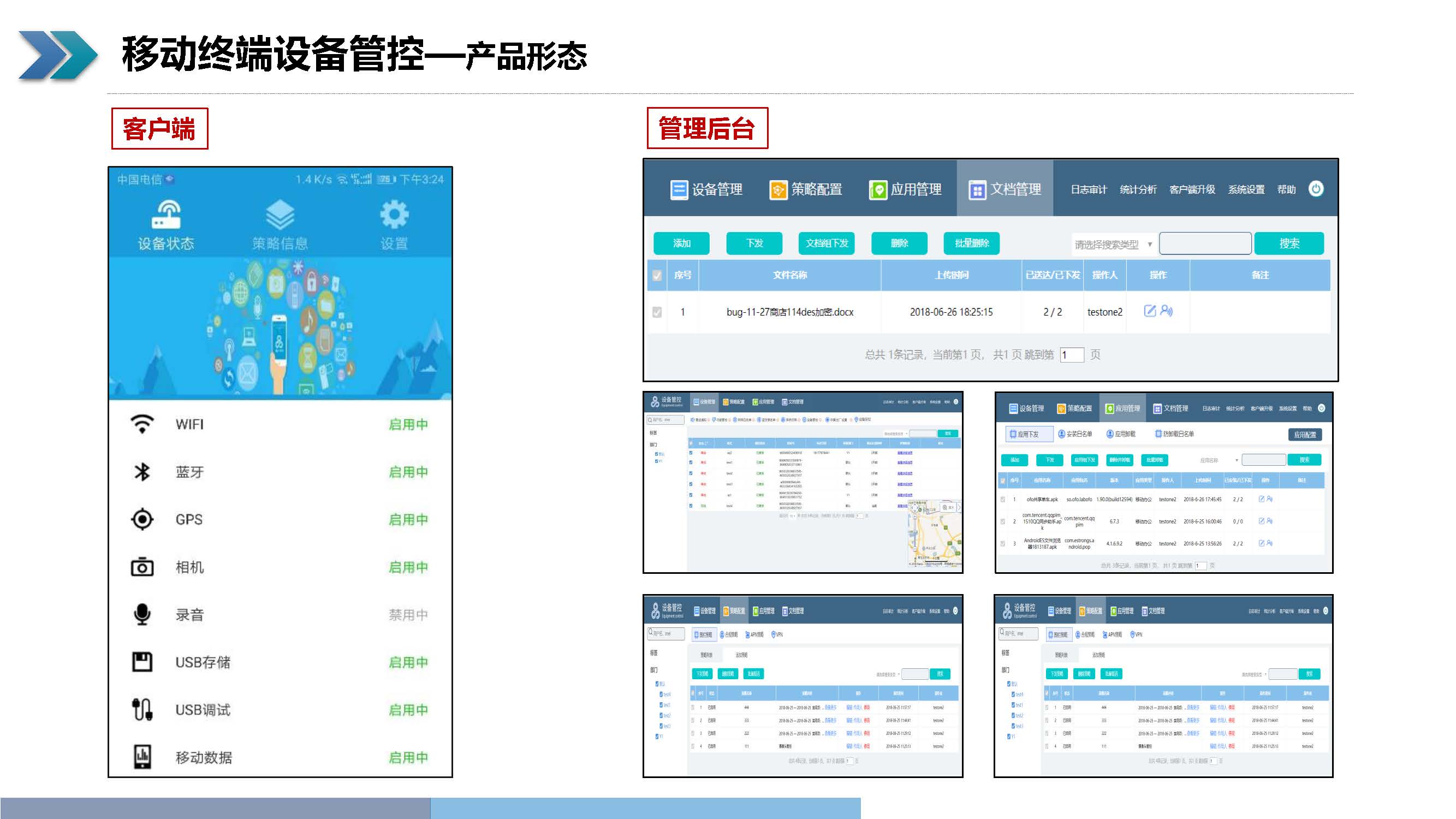The width and height of the screenshot is (1456, 819).
Task: Click the search text input box
Action: (x=1204, y=243)
